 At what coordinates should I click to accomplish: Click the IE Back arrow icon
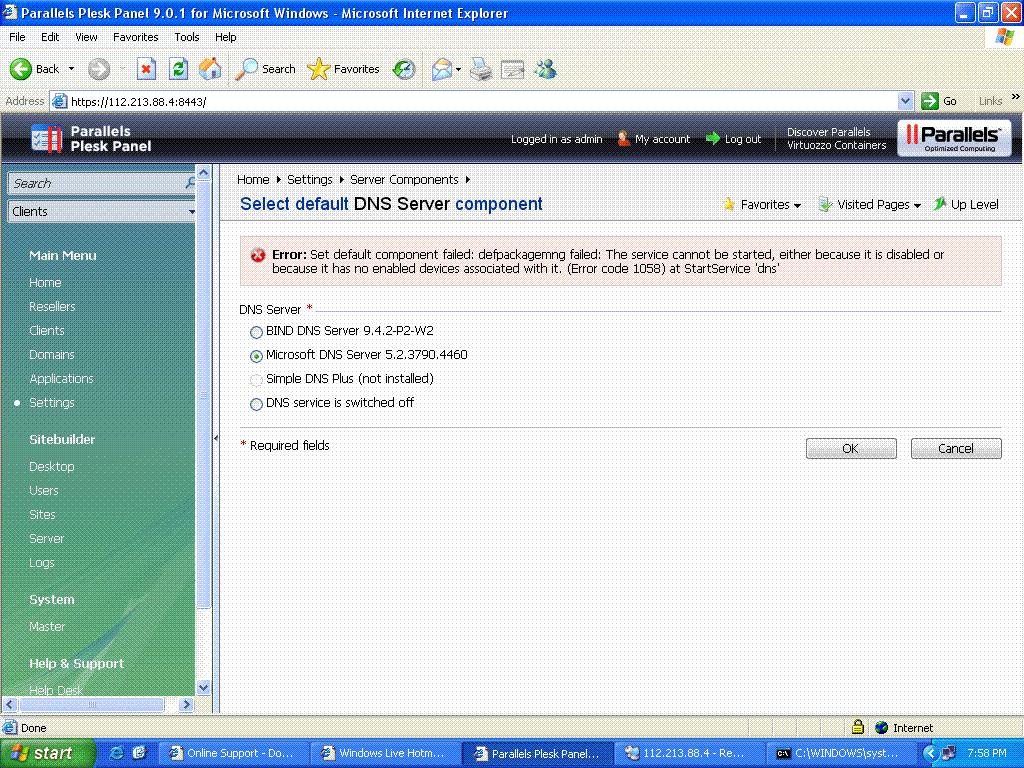[20, 69]
